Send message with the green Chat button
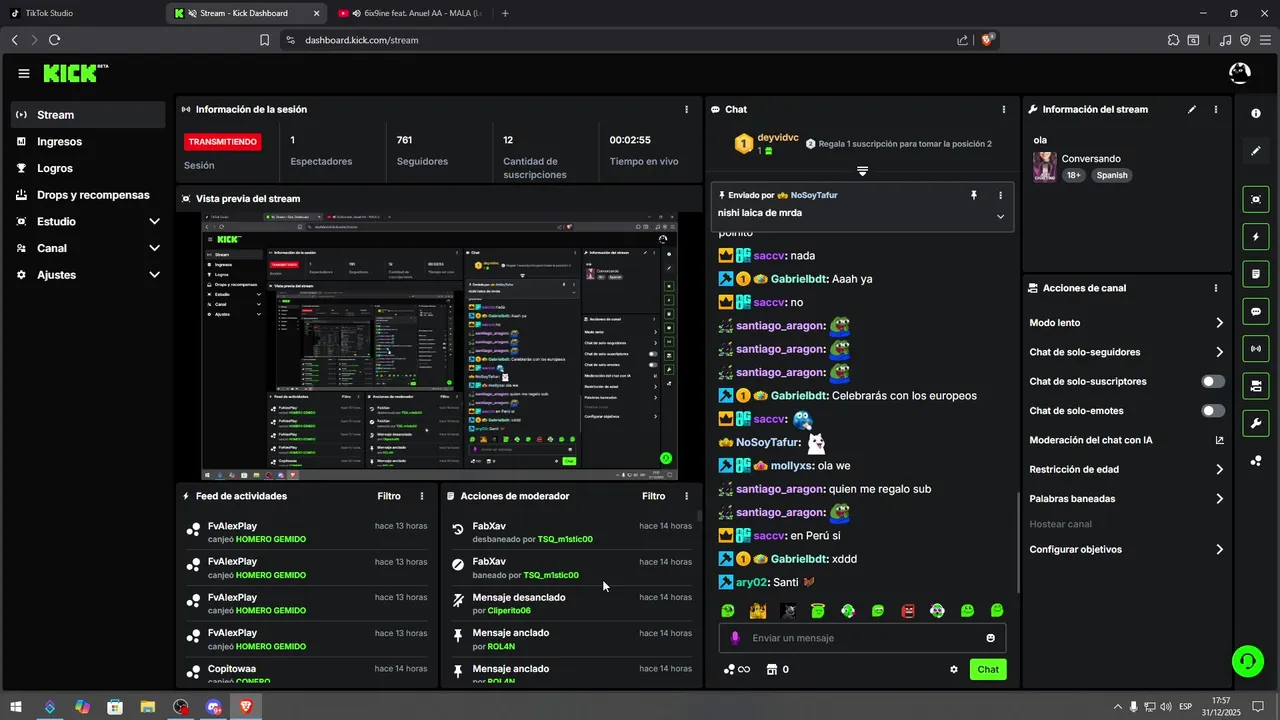1280x720 pixels. click(988, 670)
